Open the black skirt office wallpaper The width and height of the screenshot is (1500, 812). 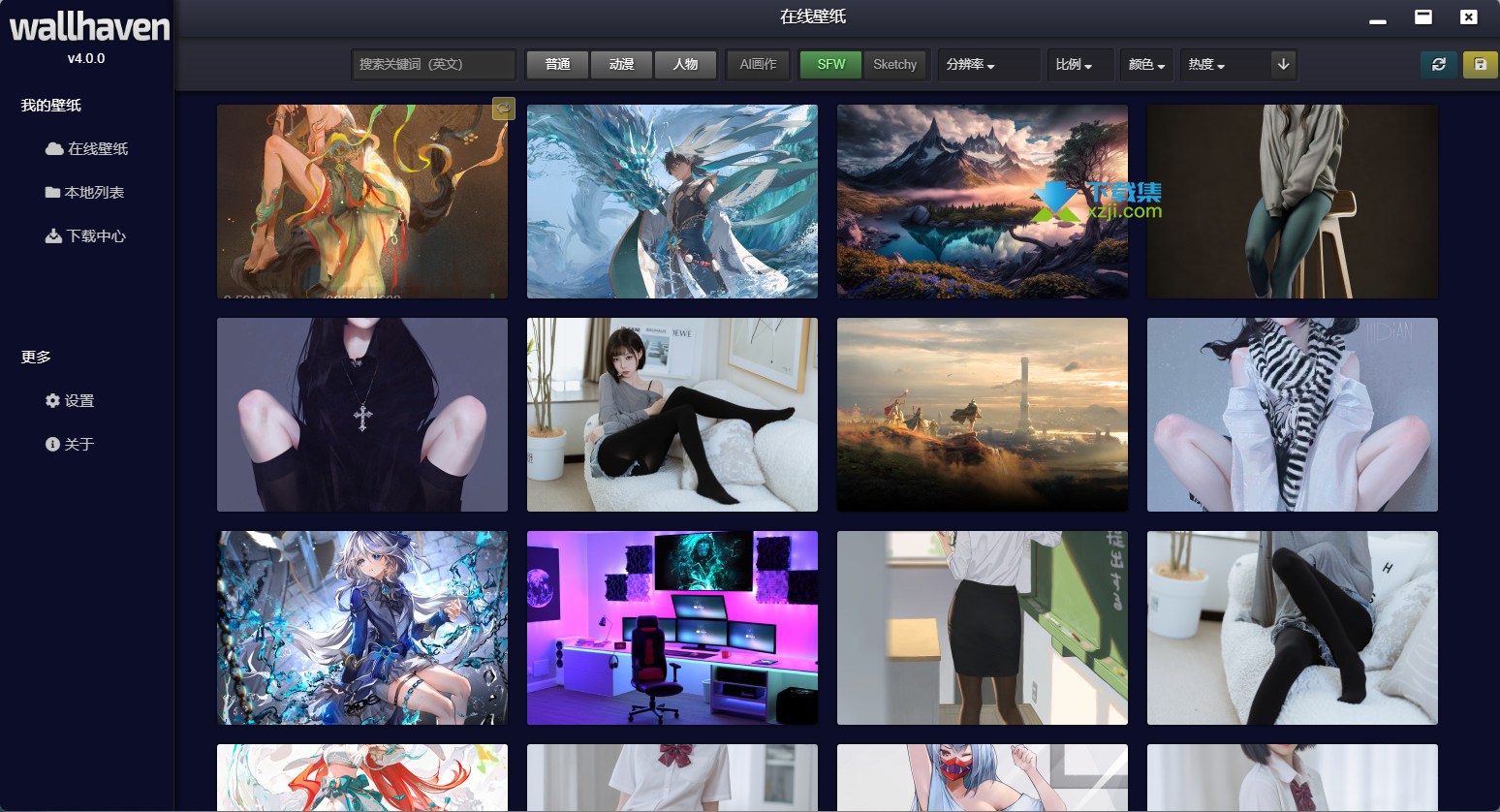pyautogui.click(x=983, y=628)
